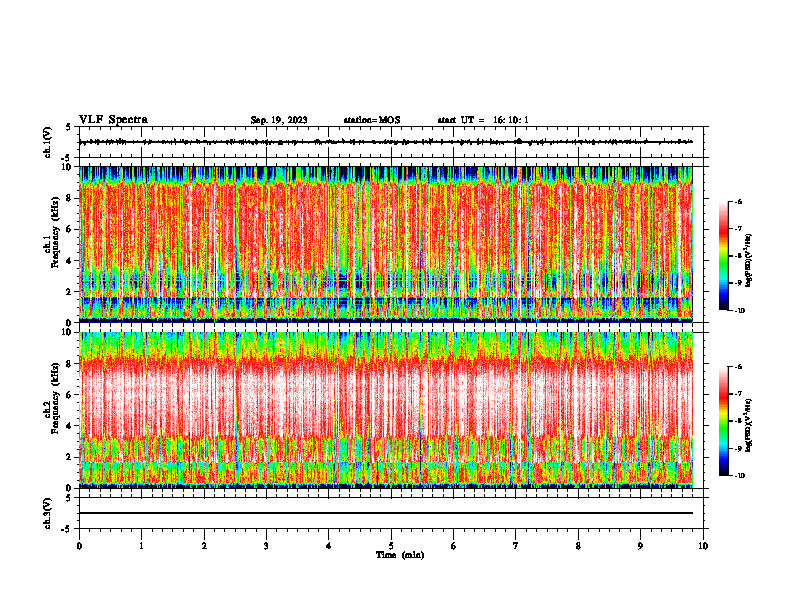Viewport: 792px width, 612px height.
Task: Click time axis tick label "10"
Action: click(x=703, y=546)
